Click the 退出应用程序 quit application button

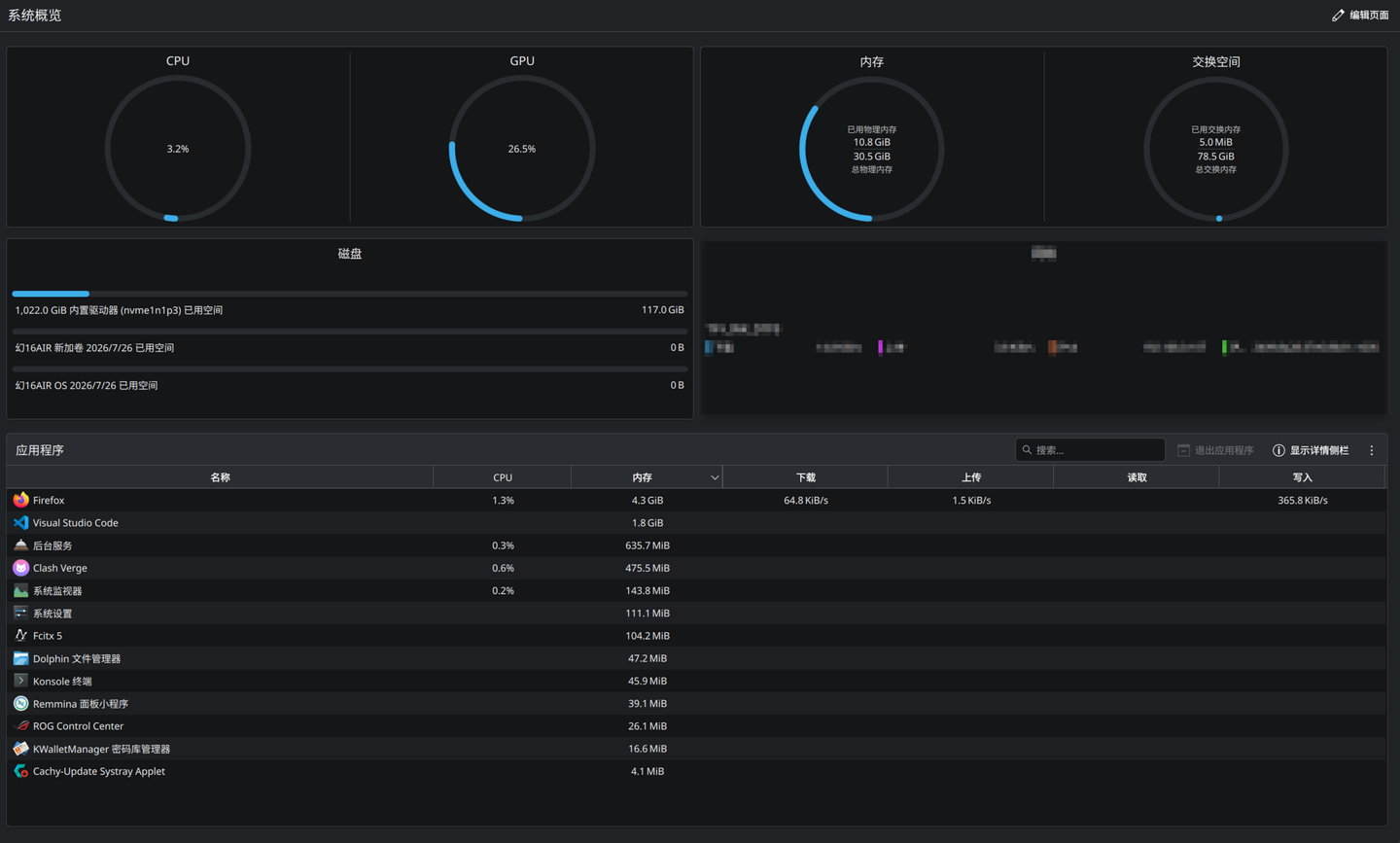pyautogui.click(x=1214, y=450)
